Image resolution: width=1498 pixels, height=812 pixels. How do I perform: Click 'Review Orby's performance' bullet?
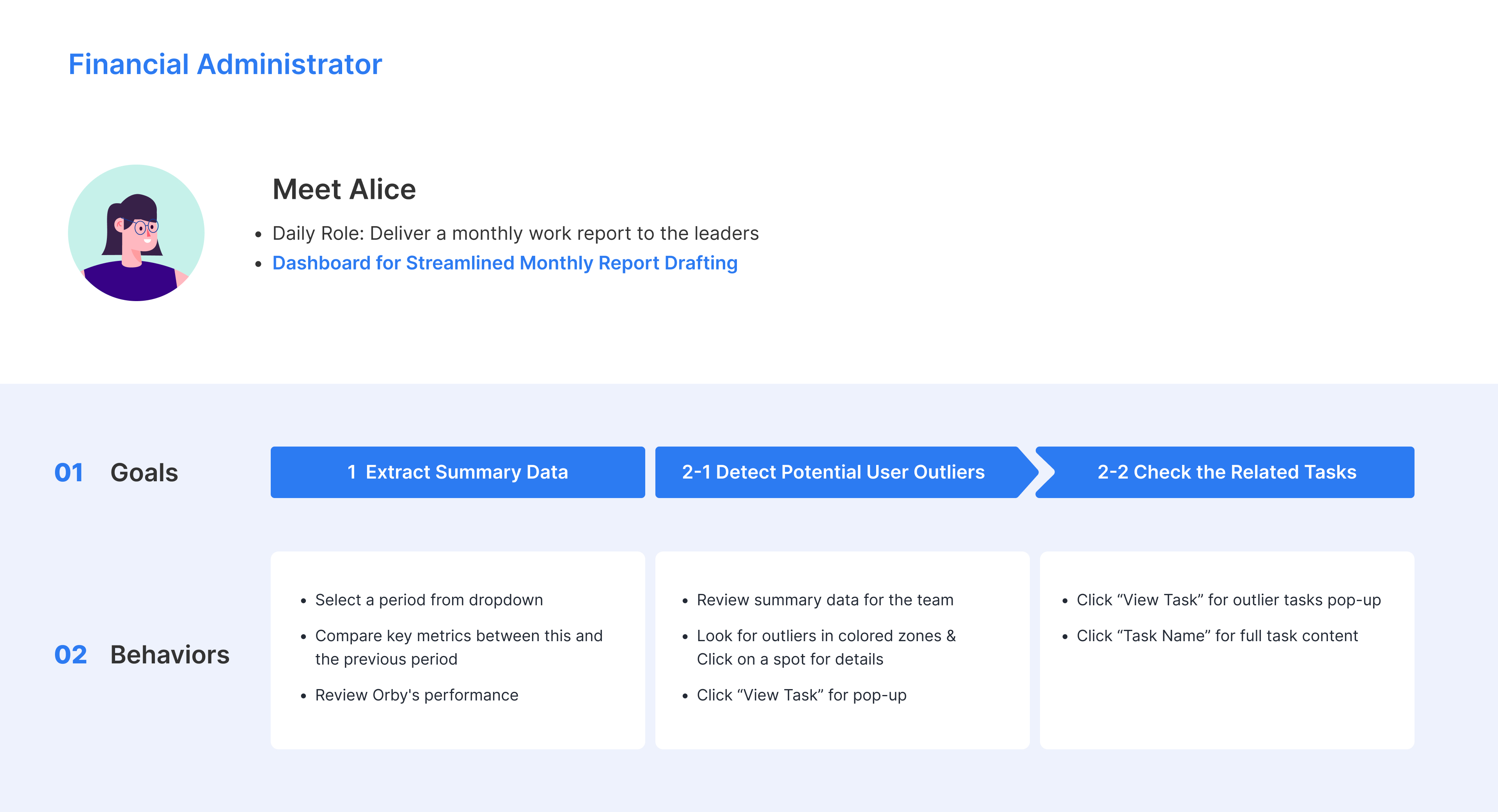tap(416, 695)
